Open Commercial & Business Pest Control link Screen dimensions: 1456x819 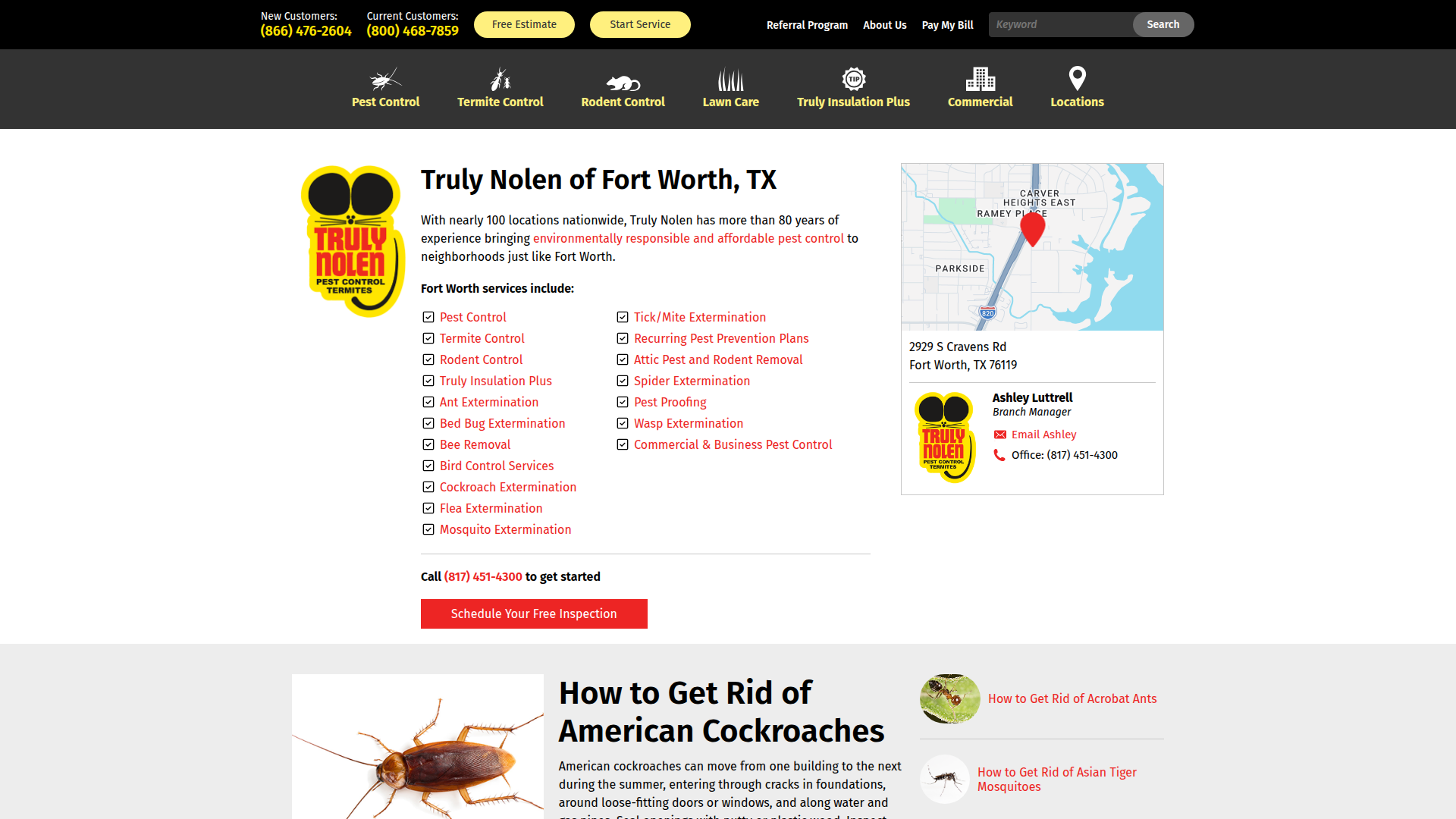coord(733,444)
